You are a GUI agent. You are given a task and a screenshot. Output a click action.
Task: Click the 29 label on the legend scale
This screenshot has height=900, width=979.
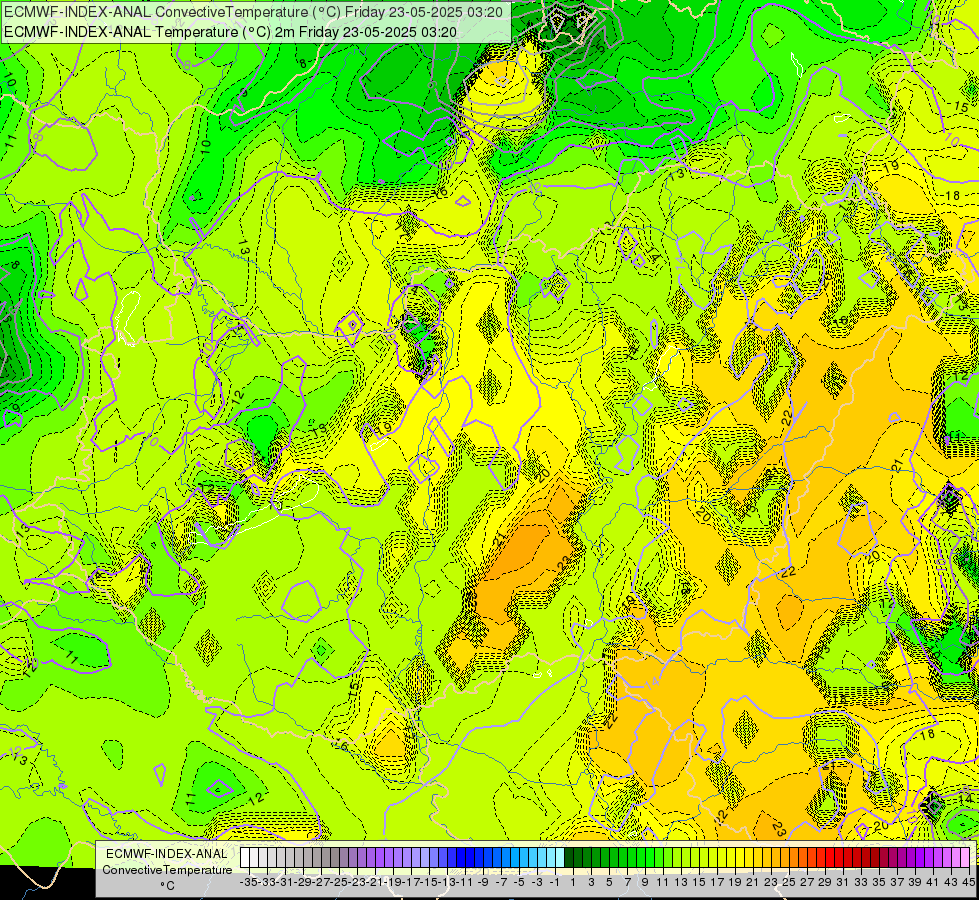pos(825,883)
